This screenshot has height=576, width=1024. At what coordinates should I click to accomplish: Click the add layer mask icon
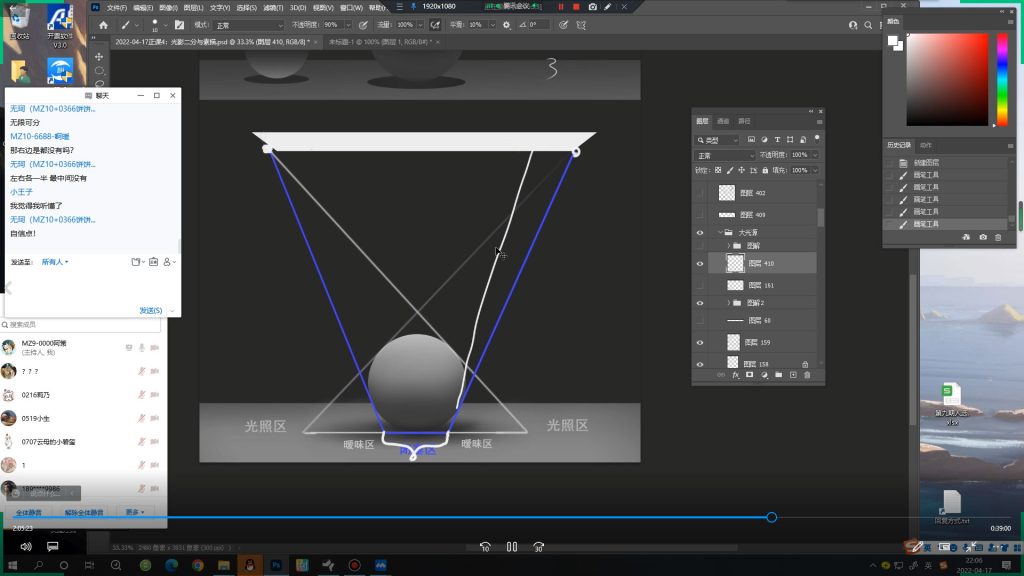coord(749,375)
